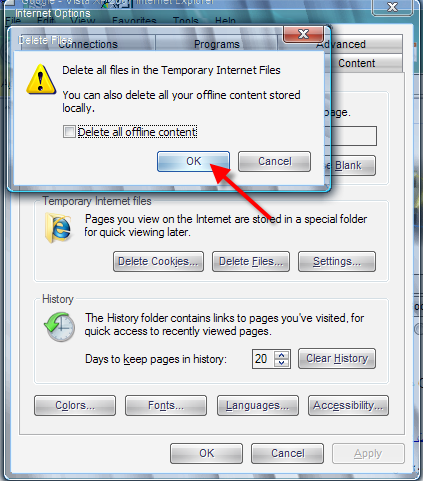This screenshot has height=481, width=423.
Task: Check the Delete all offline content box
Action: [x=69, y=132]
